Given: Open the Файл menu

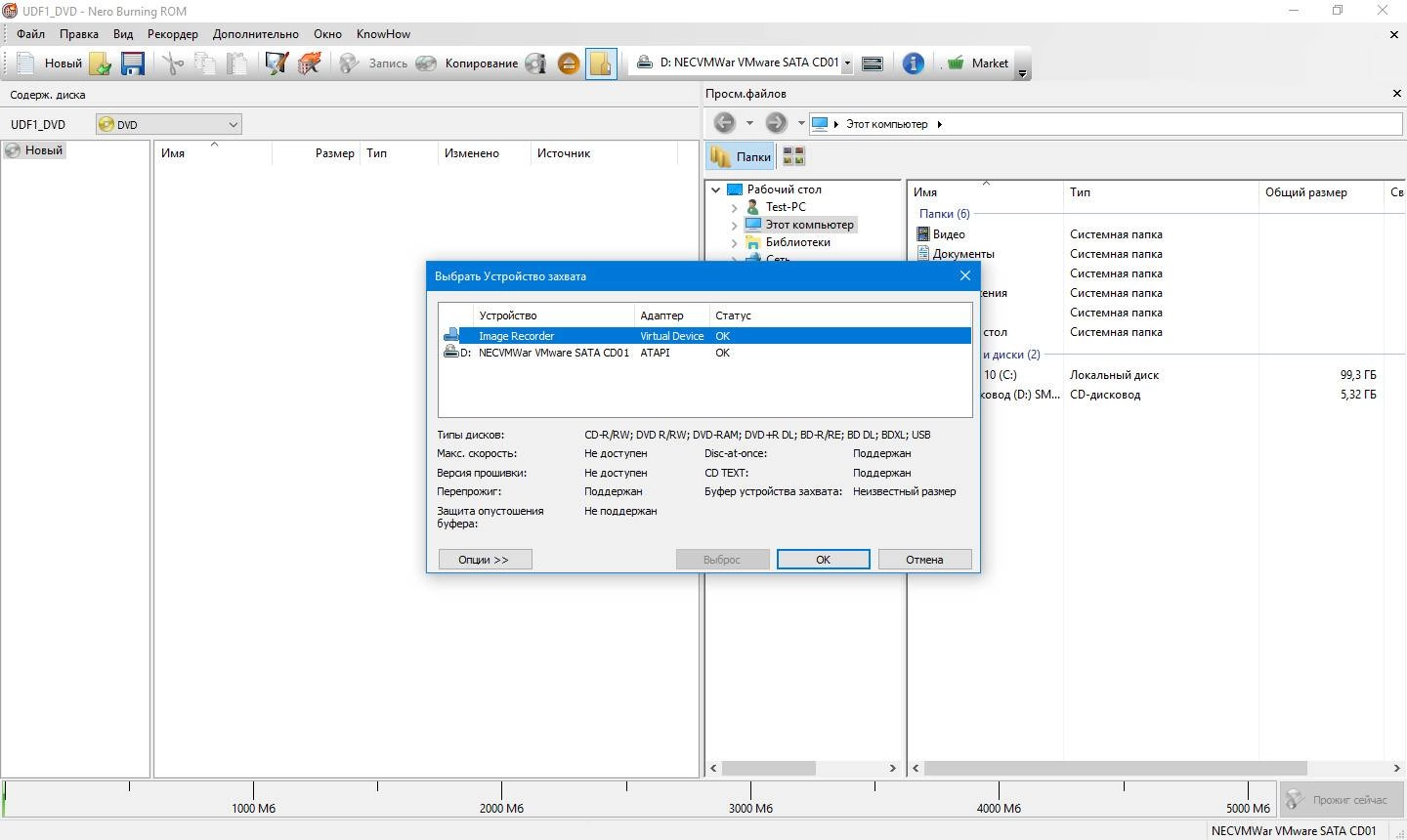Looking at the screenshot, I should (x=30, y=33).
